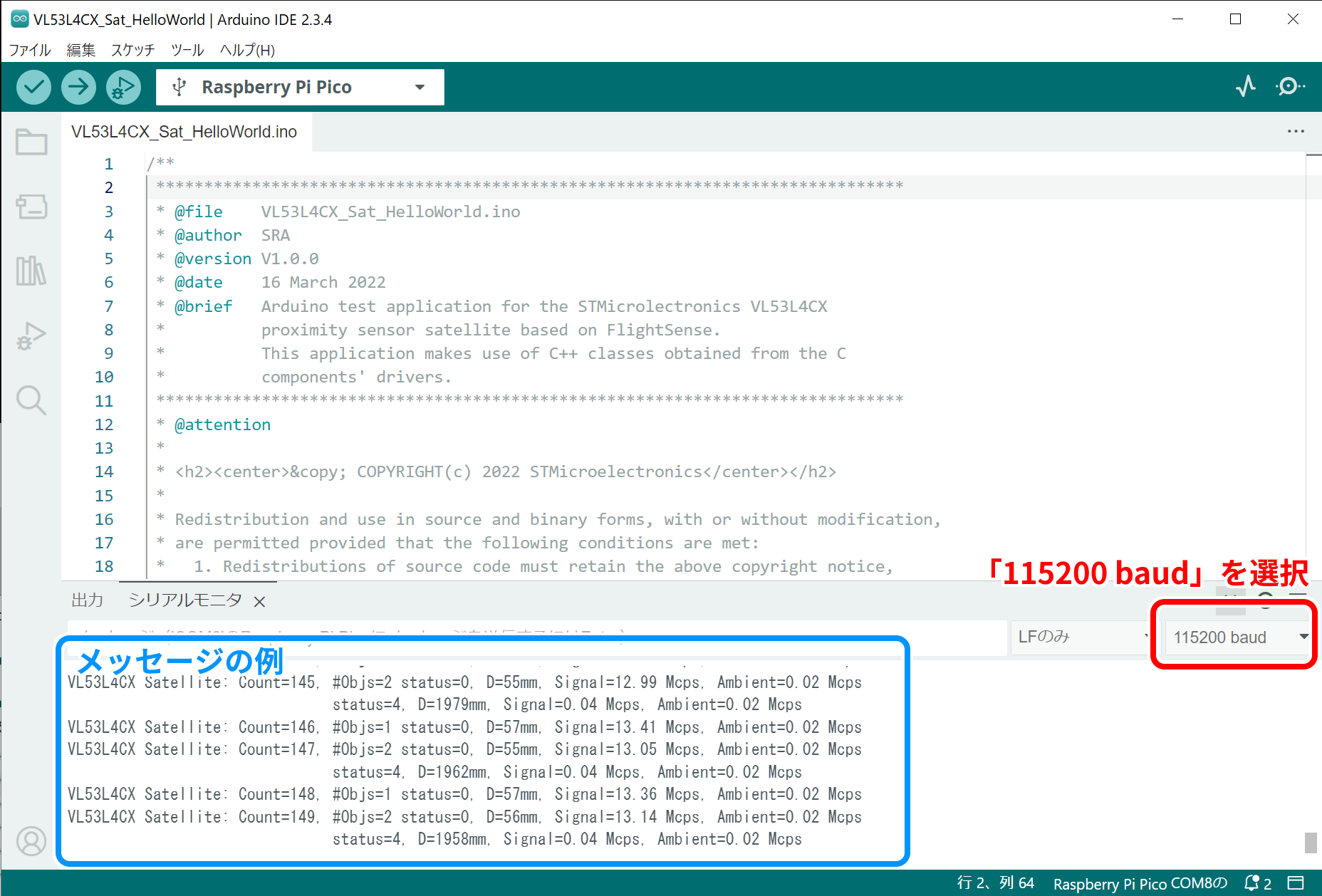Maximize the Arduino IDE window
This screenshot has width=1322, height=896.
(x=1236, y=19)
